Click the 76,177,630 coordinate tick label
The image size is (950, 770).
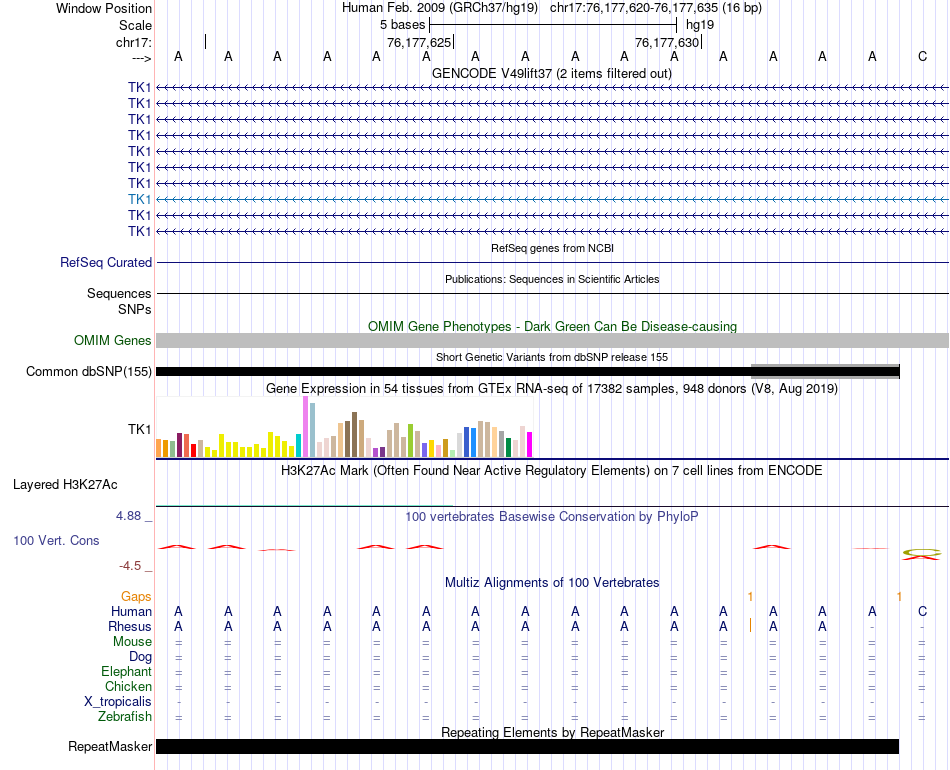point(667,42)
